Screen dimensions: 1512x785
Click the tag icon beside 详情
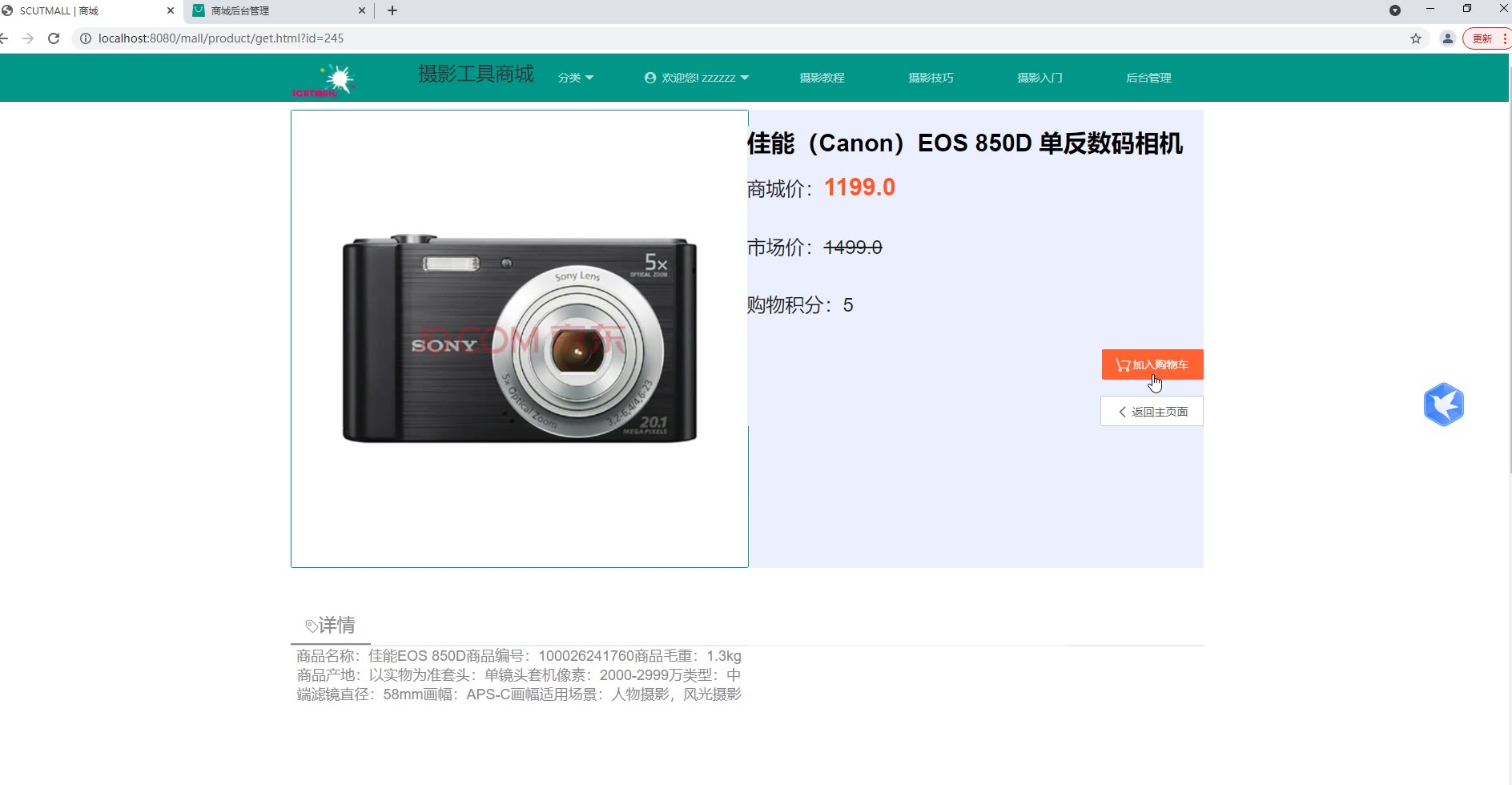click(x=312, y=626)
